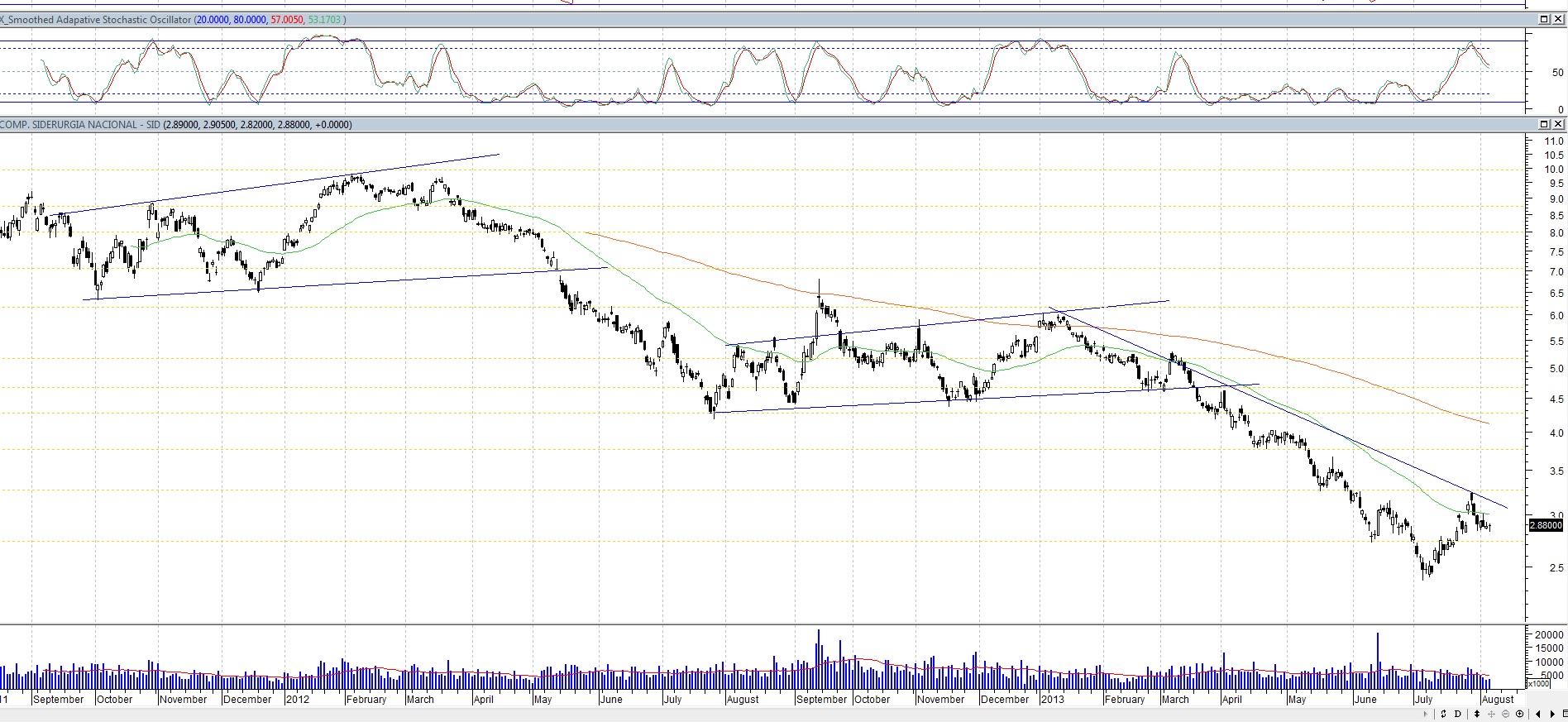Click the '2013' year label on time axis
Viewport: 1568px width, 722px height.
pos(1053,700)
